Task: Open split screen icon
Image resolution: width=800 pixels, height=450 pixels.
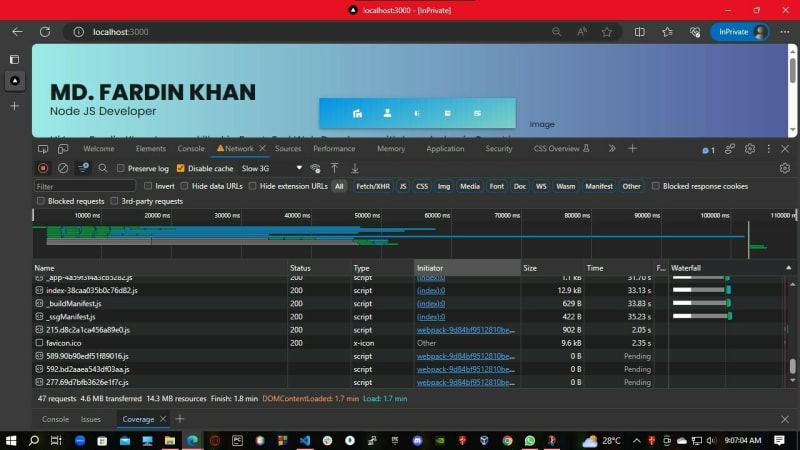Action: pyautogui.click(x=639, y=32)
